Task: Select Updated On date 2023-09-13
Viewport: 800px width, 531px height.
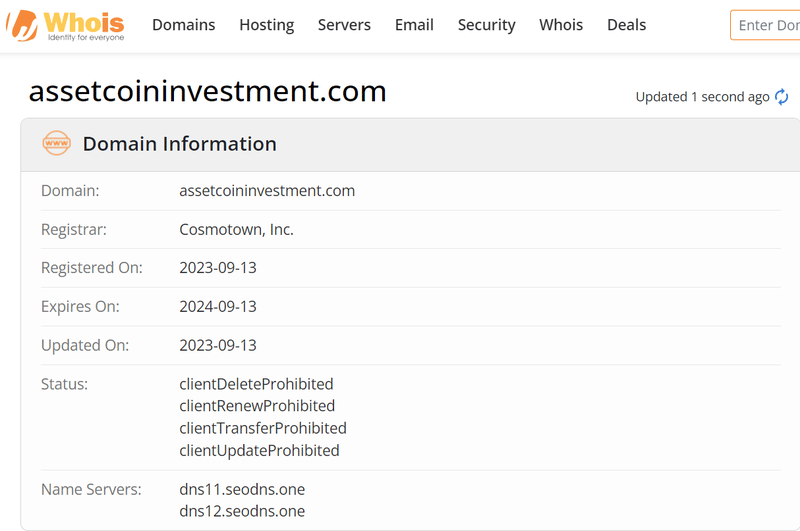Action: [x=218, y=345]
